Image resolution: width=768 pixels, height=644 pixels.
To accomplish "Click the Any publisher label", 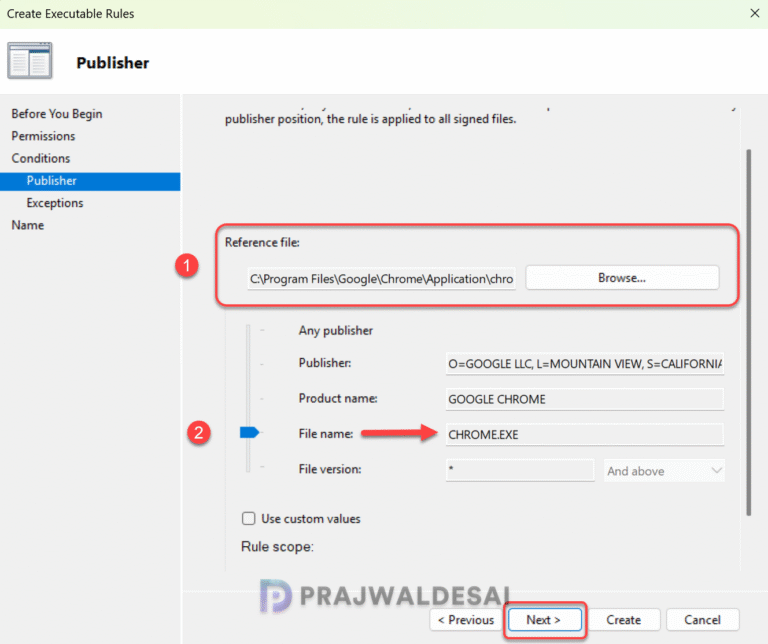I will pyautogui.click(x=336, y=331).
